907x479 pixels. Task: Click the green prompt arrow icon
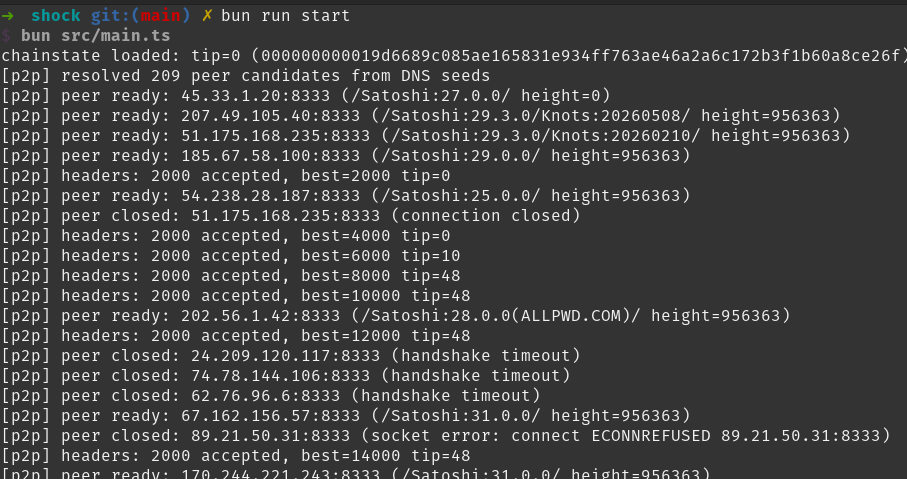[7, 16]
